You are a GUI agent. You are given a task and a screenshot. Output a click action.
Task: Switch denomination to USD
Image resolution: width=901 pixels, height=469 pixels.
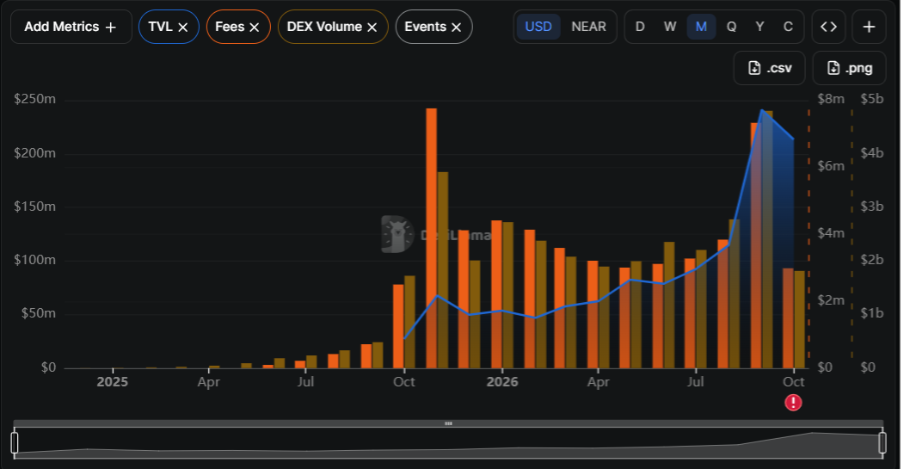click(538, 27)
